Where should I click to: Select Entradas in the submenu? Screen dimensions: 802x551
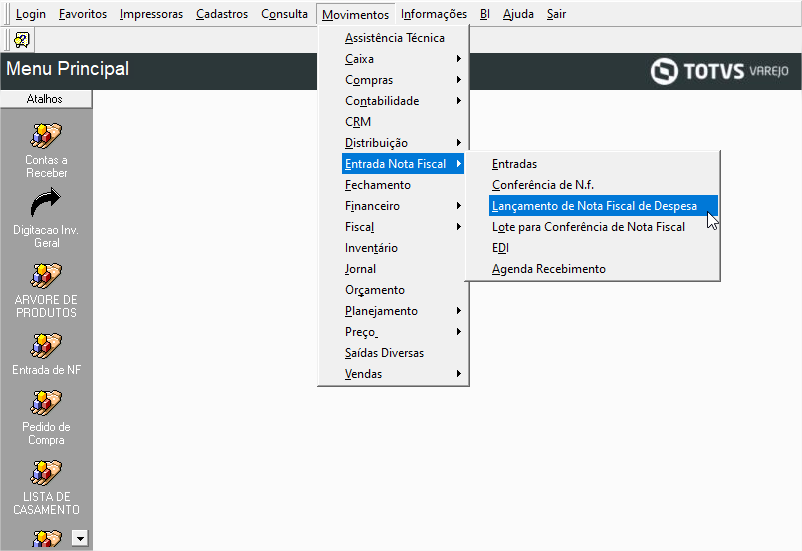(593, 164)
